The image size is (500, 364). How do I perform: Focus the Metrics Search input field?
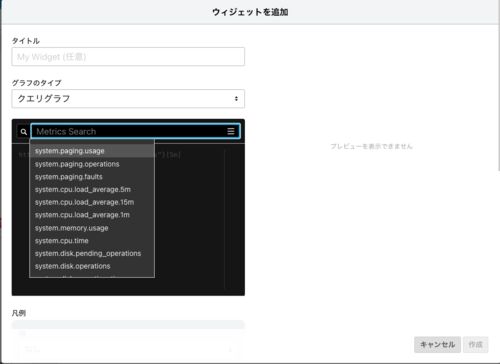(x=135, y=131)
